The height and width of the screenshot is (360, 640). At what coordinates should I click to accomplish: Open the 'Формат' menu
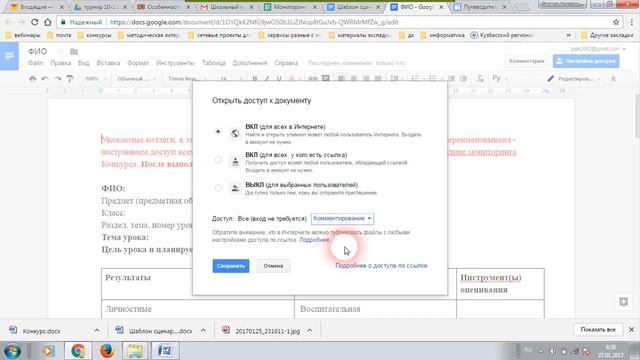(x=138, y=63)
